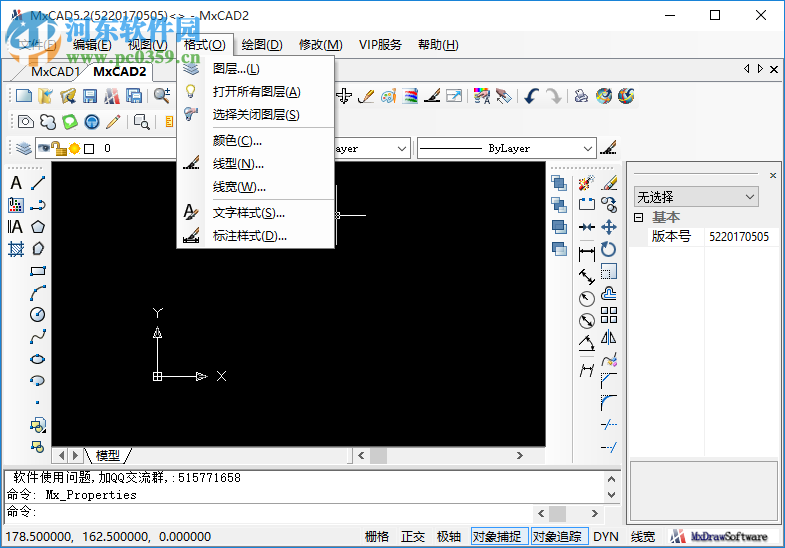Select the Arc drawing tool
This screenshot has height=548, width=785.
(x=38, y=293)
